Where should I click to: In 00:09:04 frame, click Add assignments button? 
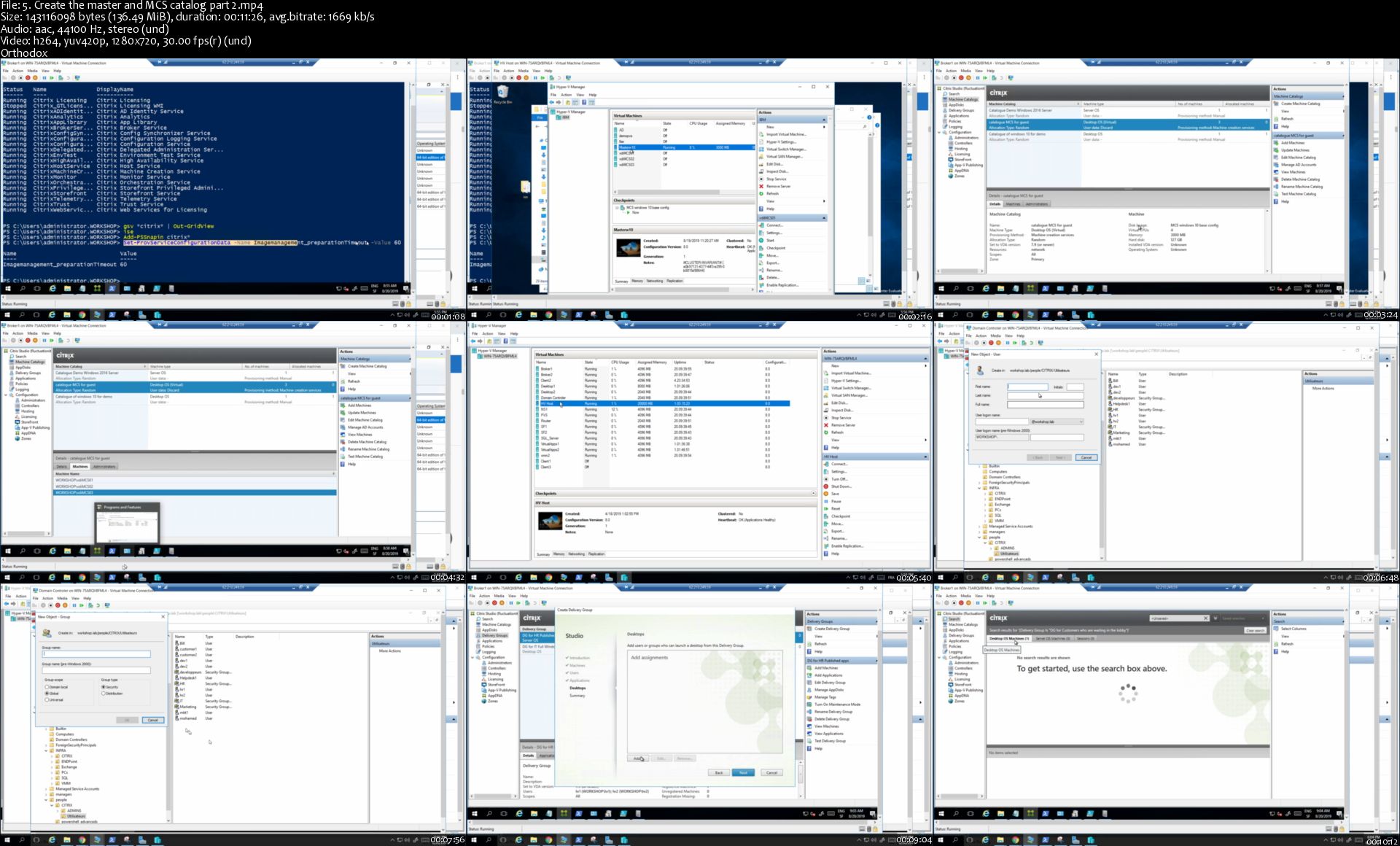click(x=638, y=758)
